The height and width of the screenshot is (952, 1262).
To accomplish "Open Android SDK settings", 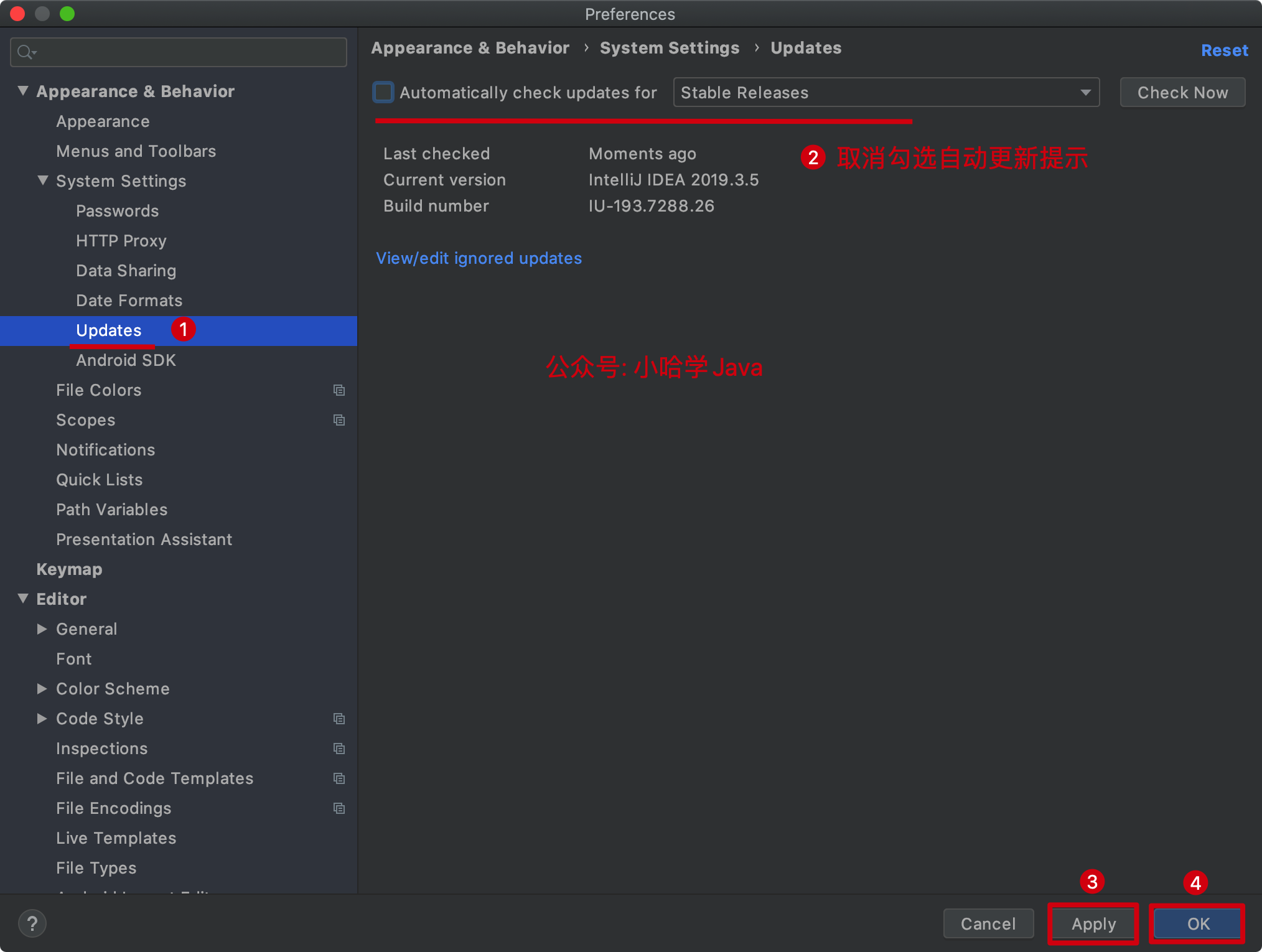I will pyautogui.click(x=126, y=360).
